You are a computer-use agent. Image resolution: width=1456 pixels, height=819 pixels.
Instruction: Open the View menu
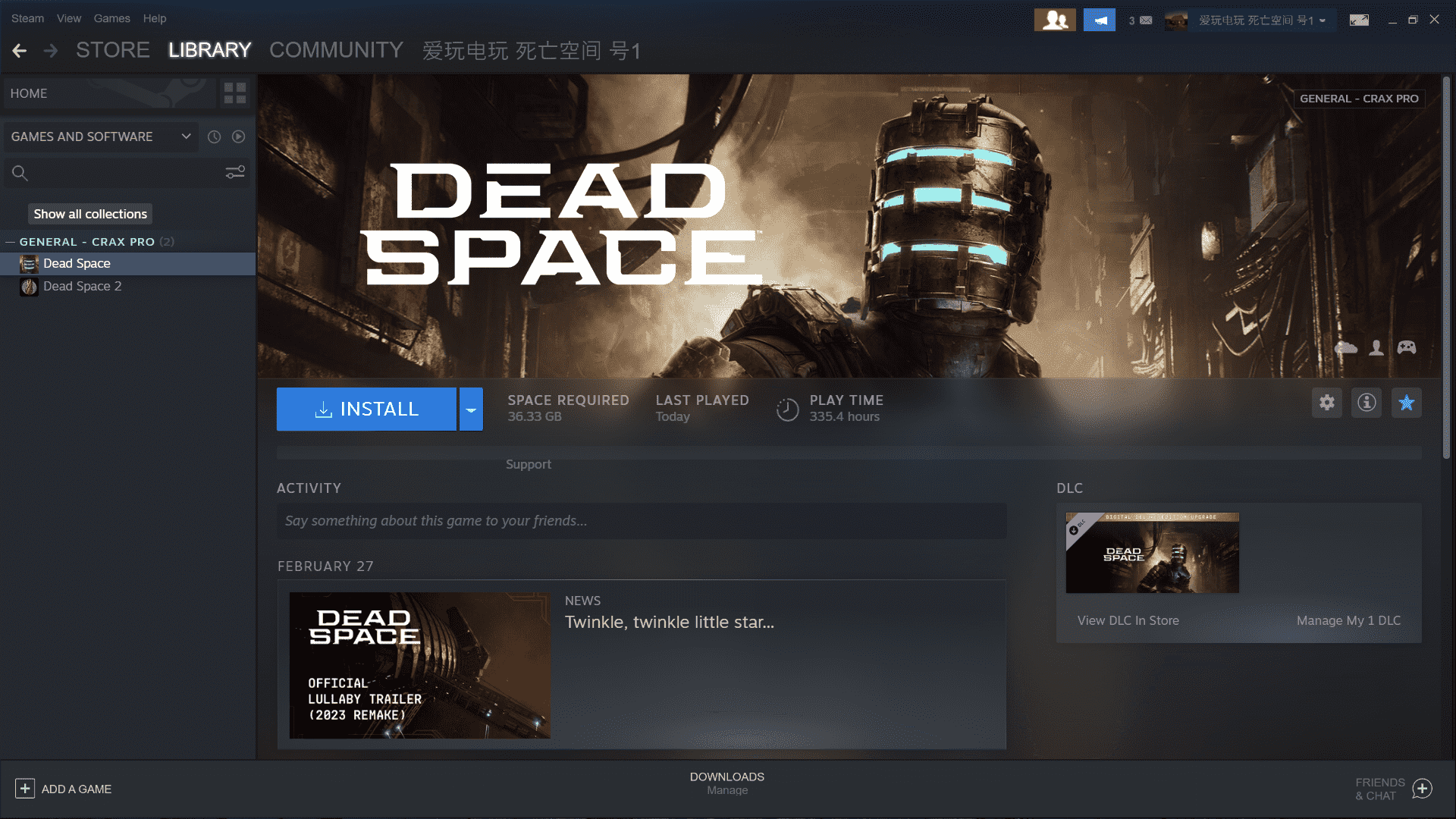point(68,18)
